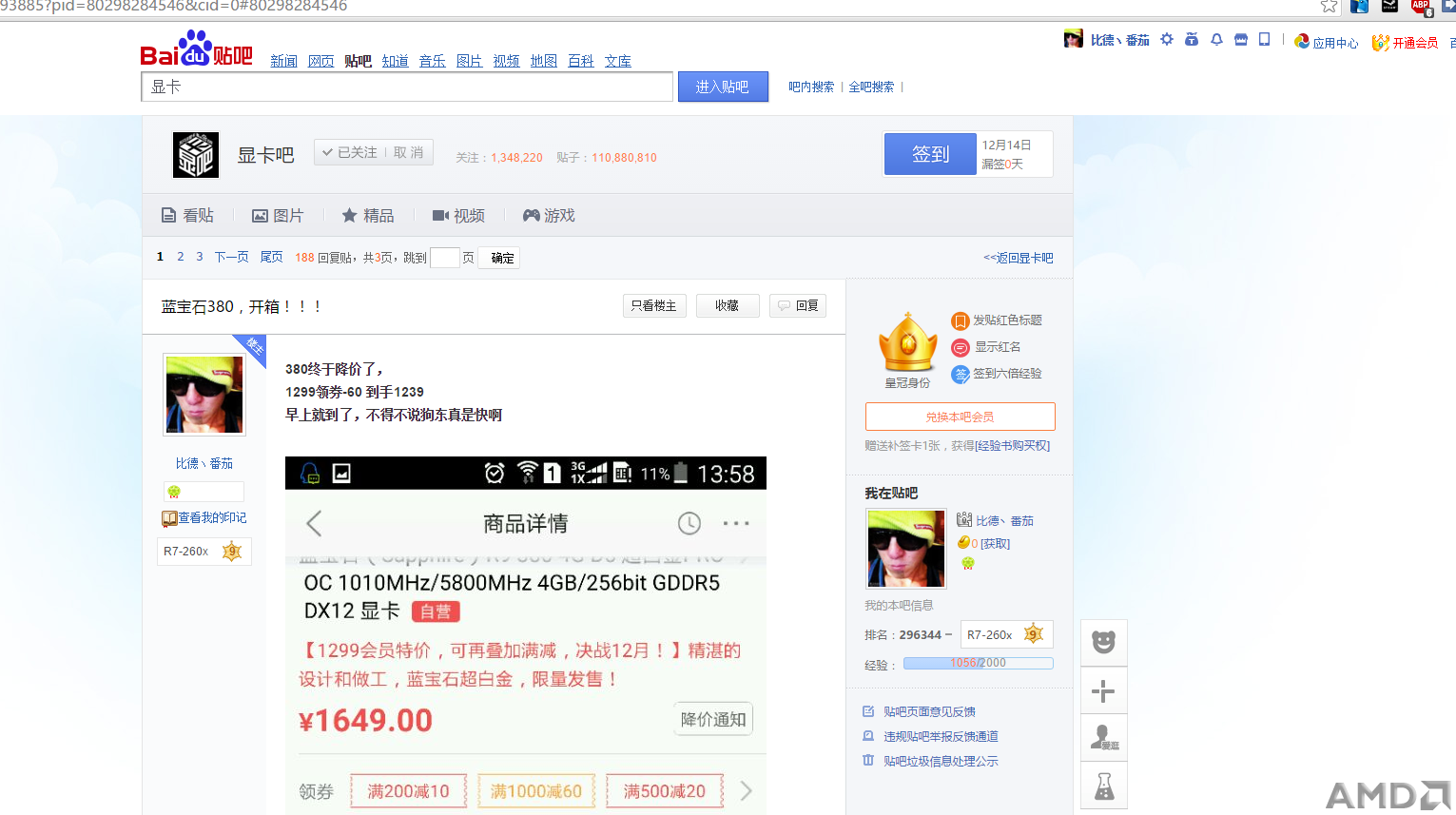This screenshot has width=1456, height=815.
Task: Open the T-bean money bag icon
Action: [1192, 40]
